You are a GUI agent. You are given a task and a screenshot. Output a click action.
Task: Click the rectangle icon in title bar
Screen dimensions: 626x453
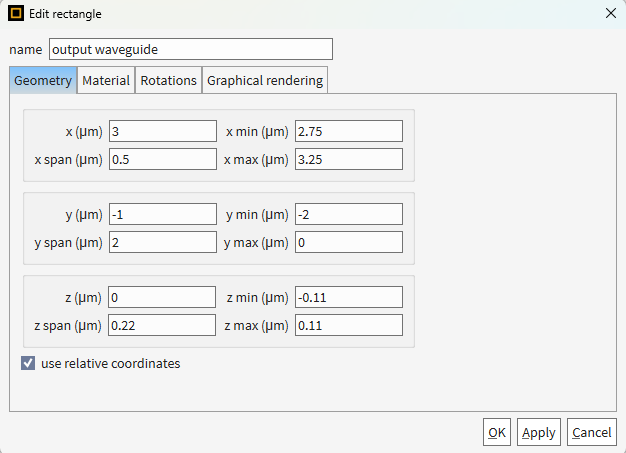coord(16,13)
